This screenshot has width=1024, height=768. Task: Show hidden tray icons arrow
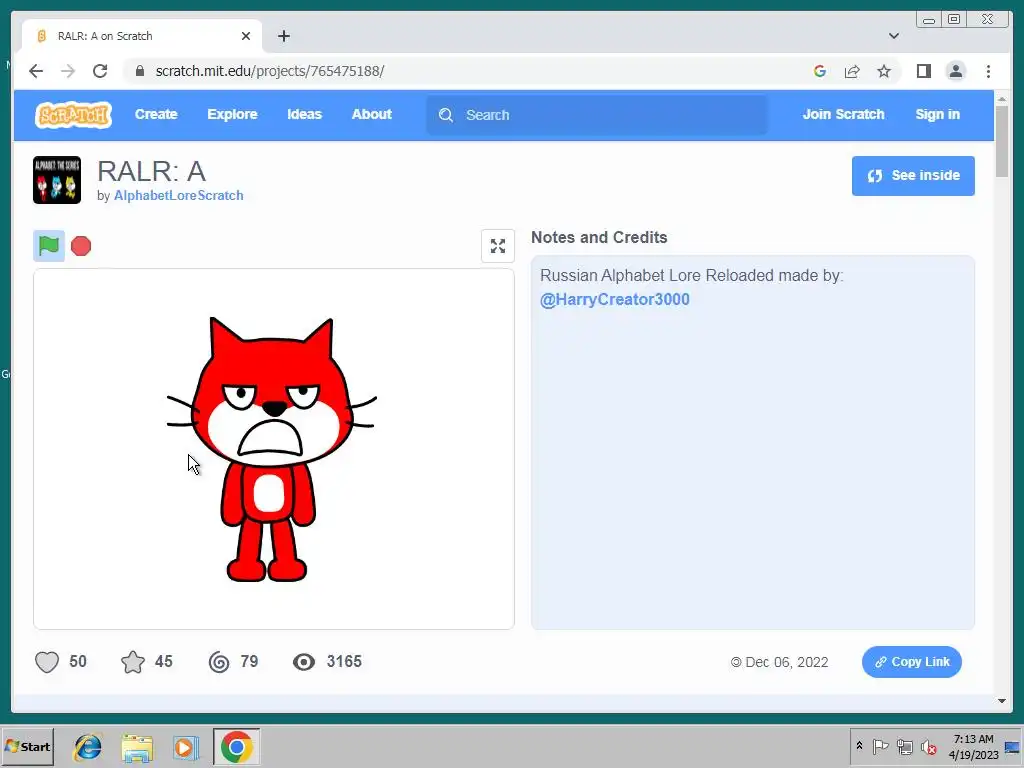(859, 746)
